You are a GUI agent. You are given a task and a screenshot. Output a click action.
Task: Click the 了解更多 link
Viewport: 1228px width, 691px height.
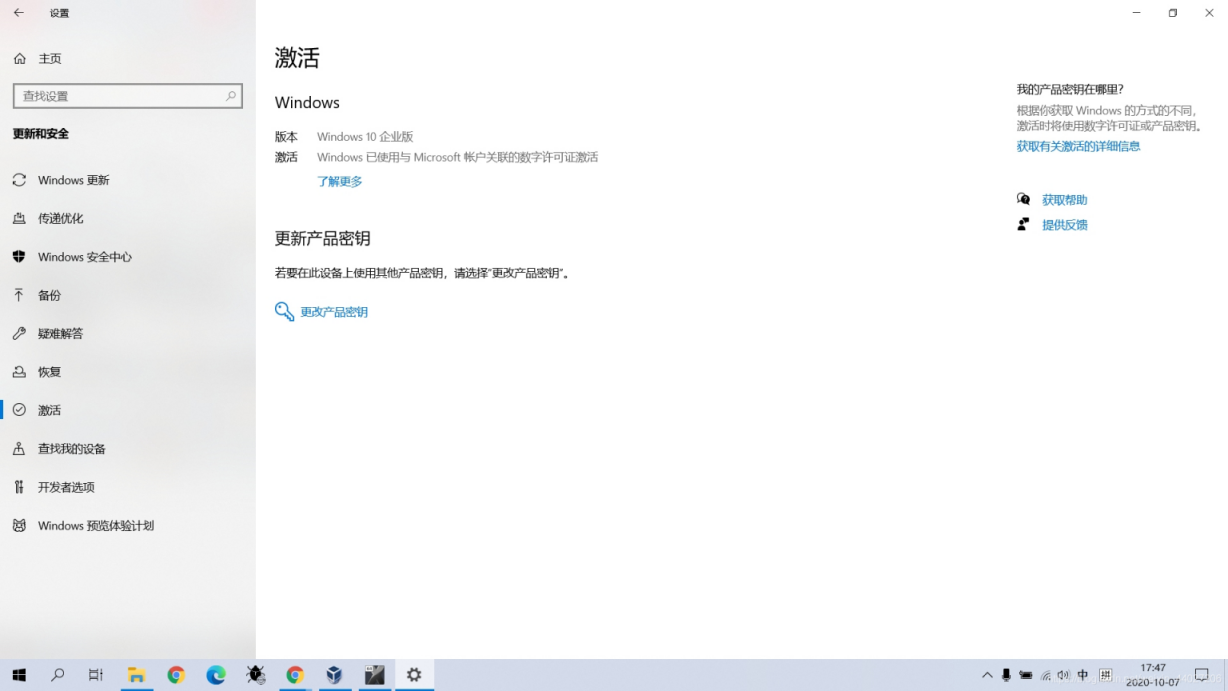(x=339, y=181)
